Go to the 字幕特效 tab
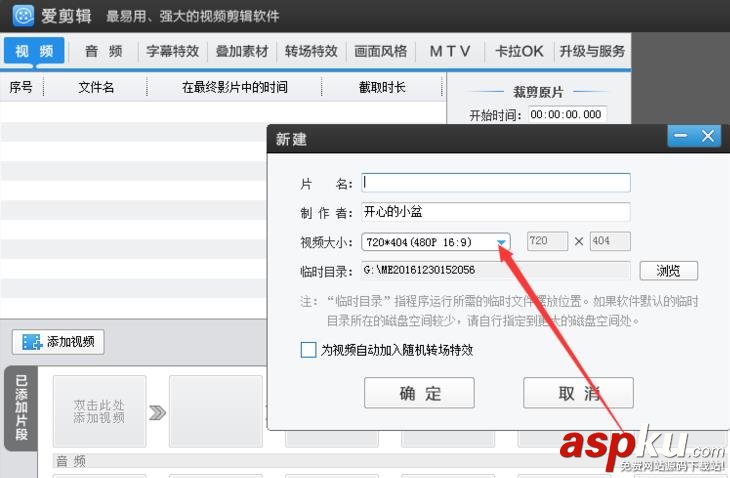This screenshot has height=478, width=730. (x=172, y=51)
